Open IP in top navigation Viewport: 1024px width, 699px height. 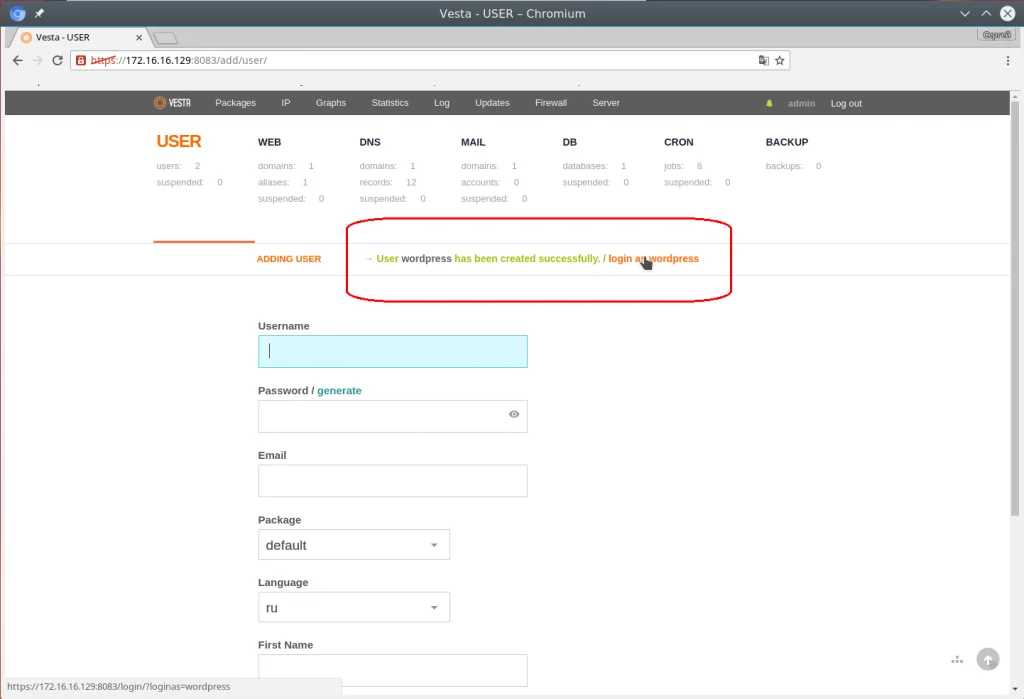click(x=286, y=103)
